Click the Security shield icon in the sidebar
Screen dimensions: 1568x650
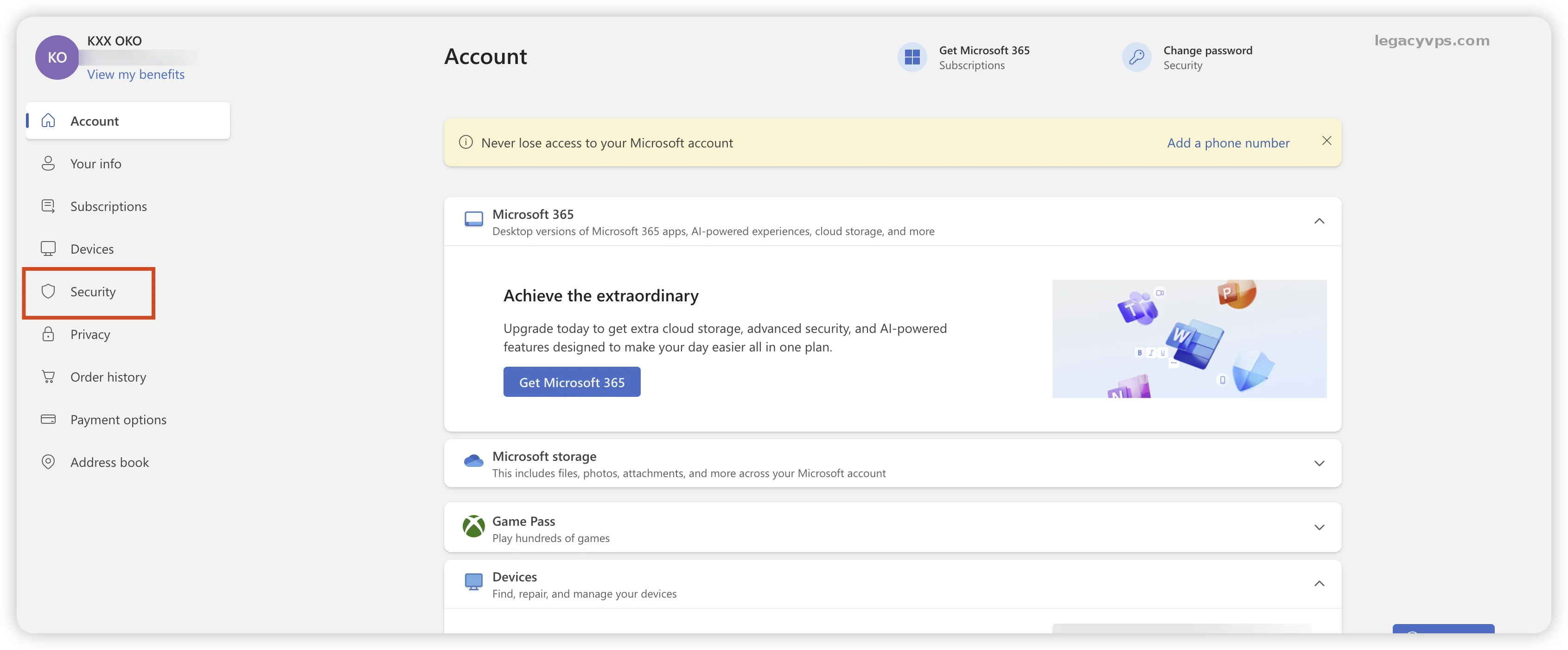pyautogui.click(x=48, y=292)
